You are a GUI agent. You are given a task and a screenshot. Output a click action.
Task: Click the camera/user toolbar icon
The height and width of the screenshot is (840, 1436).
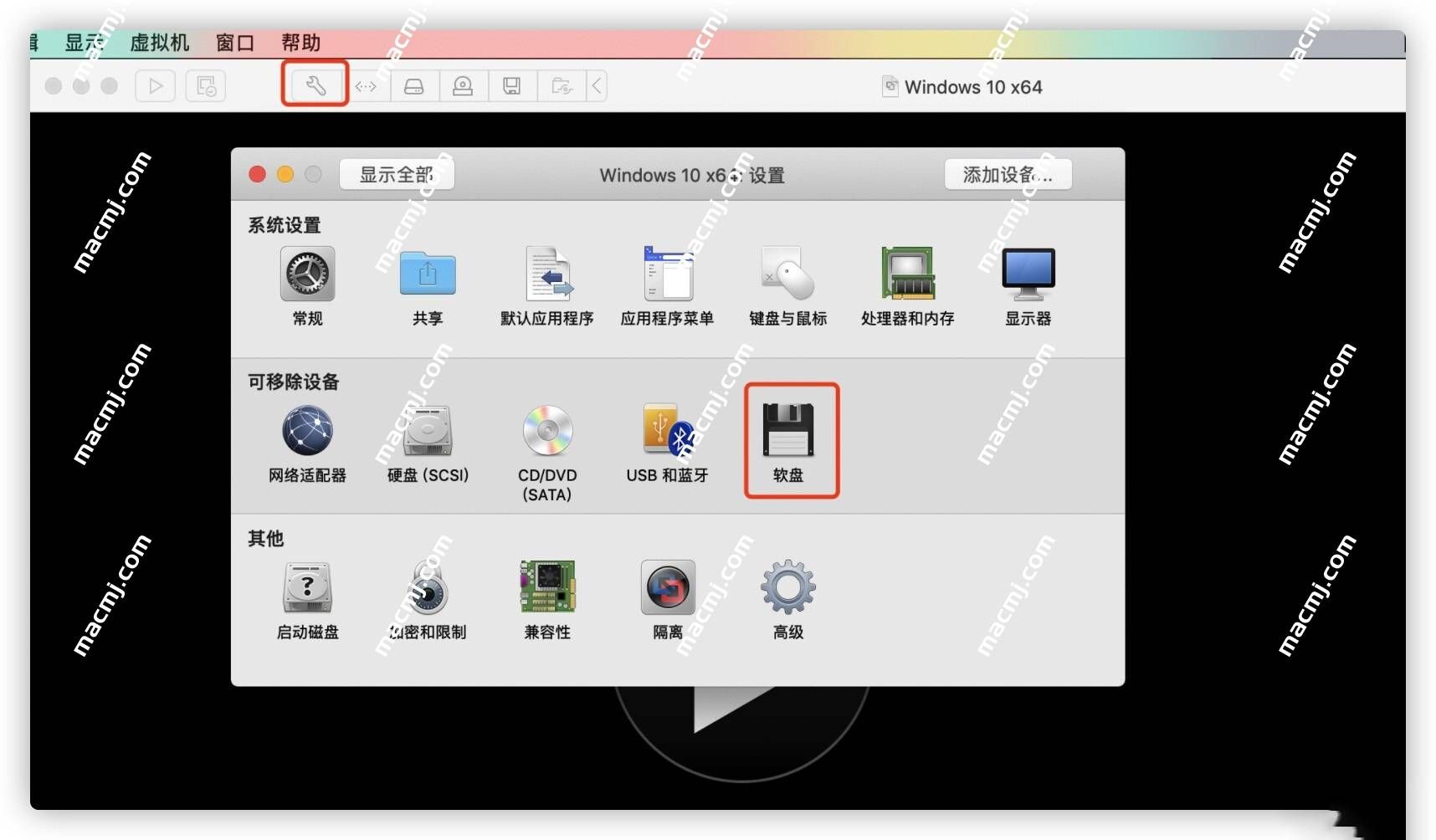coord(463,85)
